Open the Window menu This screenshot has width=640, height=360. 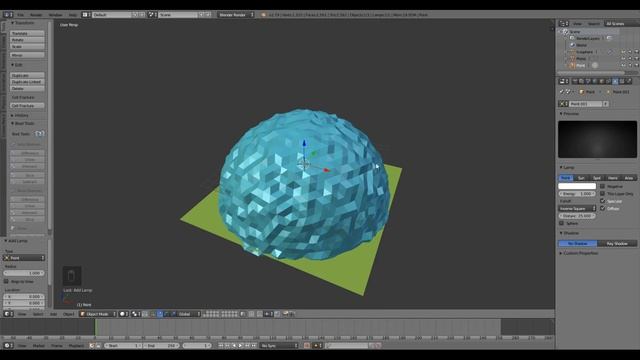click(x=56, y=15)
